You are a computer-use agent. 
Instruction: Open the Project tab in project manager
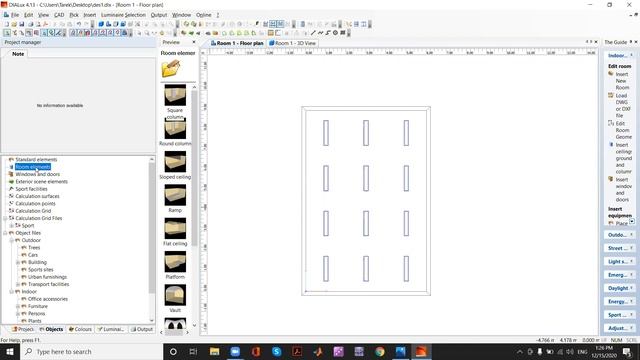click(x=23, y=329)
